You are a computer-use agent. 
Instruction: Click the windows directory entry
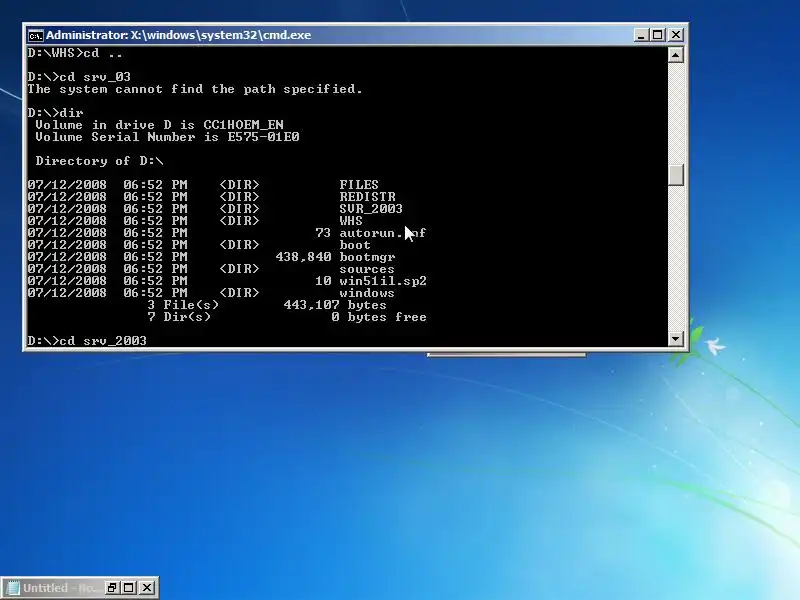click(367, 293)
